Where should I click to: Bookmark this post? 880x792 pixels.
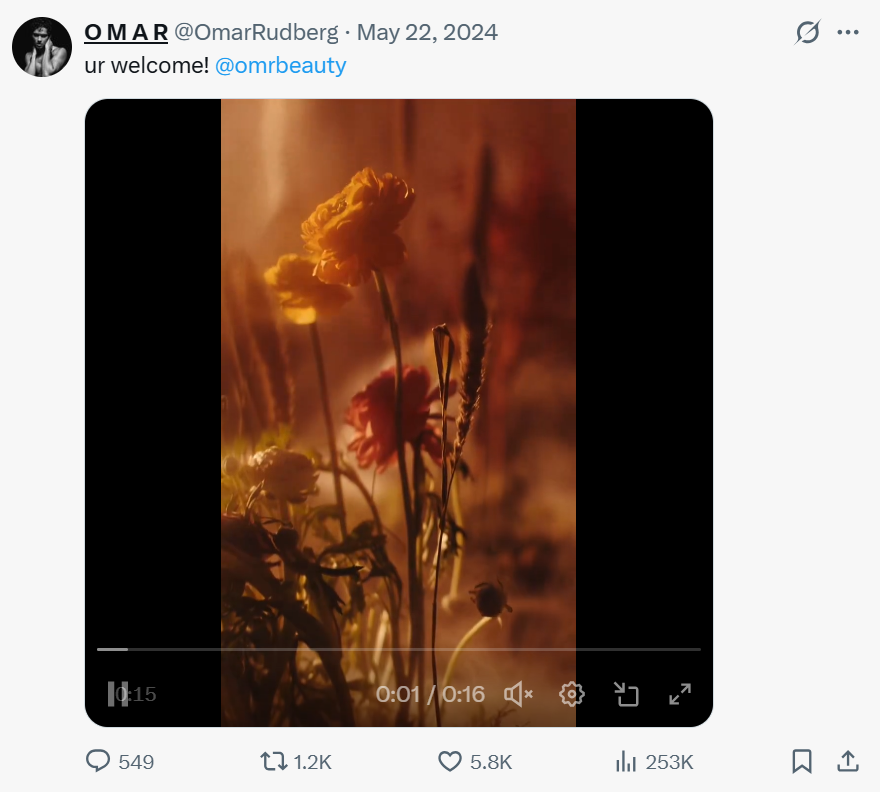tap(802, 762)
